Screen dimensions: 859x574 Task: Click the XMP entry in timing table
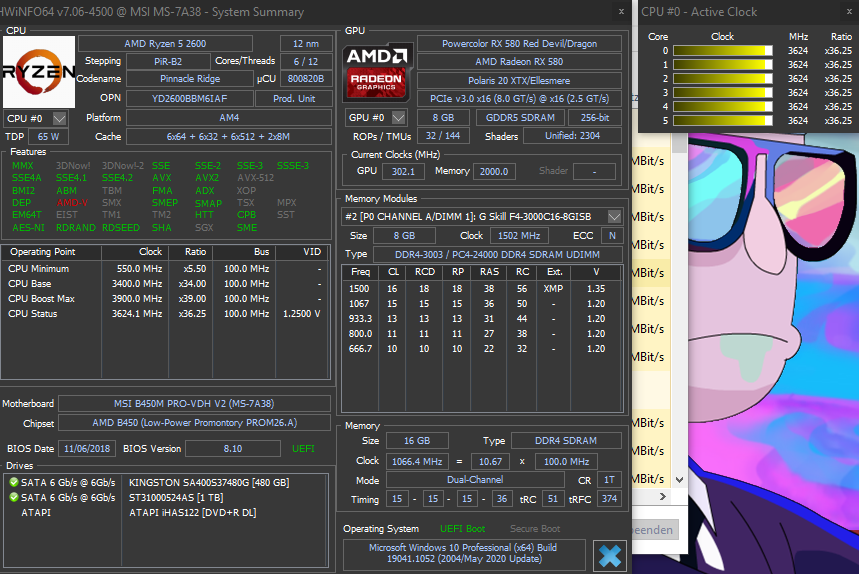[x=553, y=289]
